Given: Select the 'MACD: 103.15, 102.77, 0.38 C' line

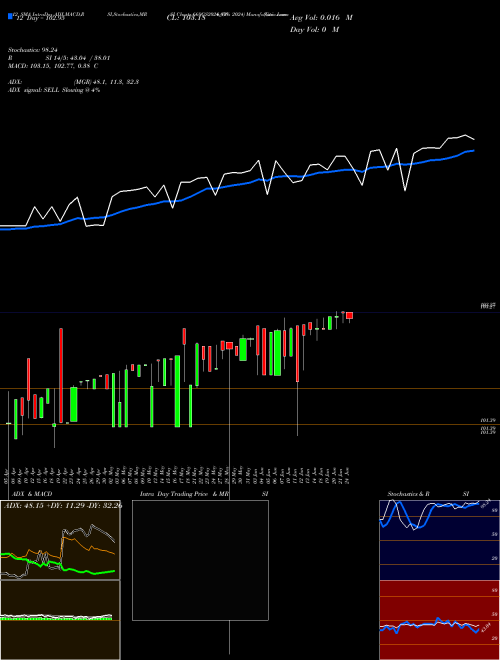Looking at the screenshot, I should click(53, 66).
